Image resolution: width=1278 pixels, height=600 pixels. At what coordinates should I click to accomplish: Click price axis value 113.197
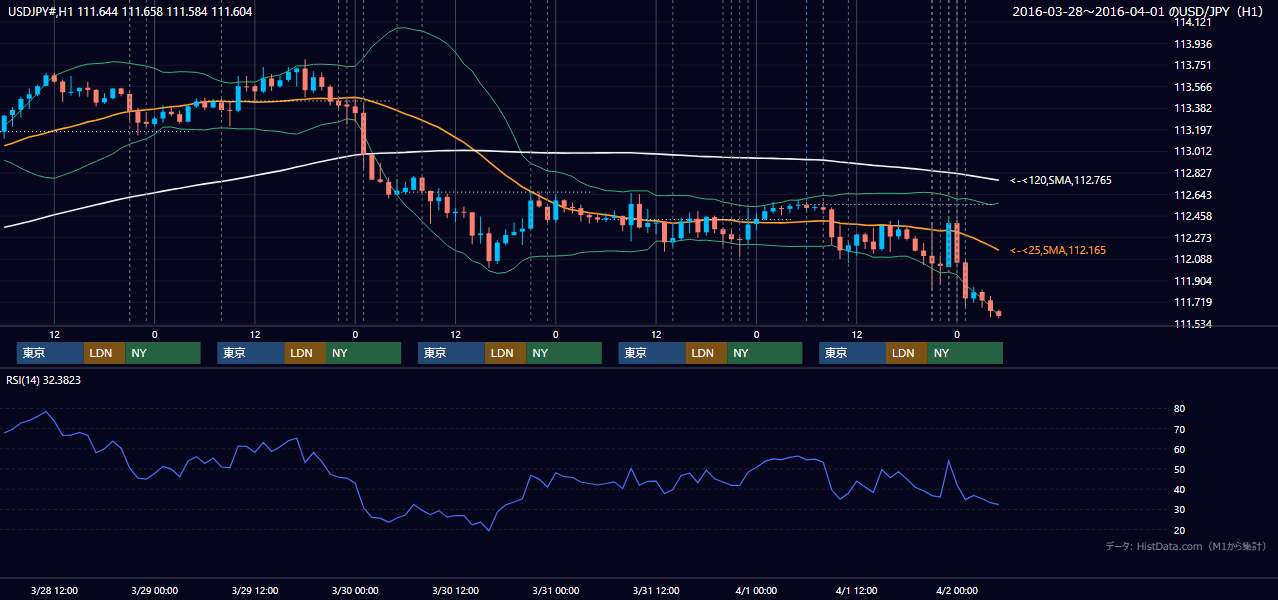pyautogui.click(x=1192, y=130)
